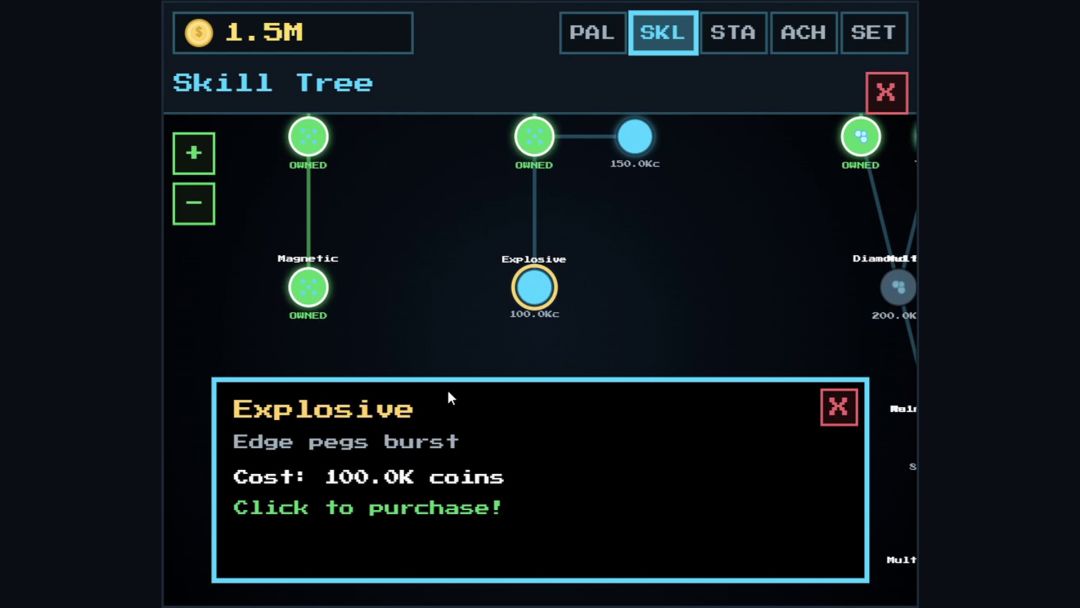This screenshot has width=1080, height=608.
Task: Click the owned node above Explosive
Action: point(534,136)
